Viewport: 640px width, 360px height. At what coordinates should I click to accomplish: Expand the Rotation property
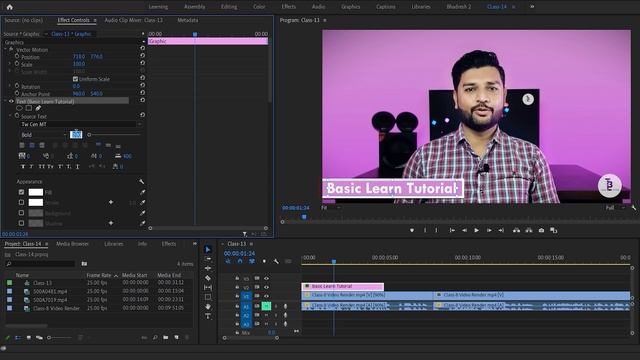pos(10,86)
